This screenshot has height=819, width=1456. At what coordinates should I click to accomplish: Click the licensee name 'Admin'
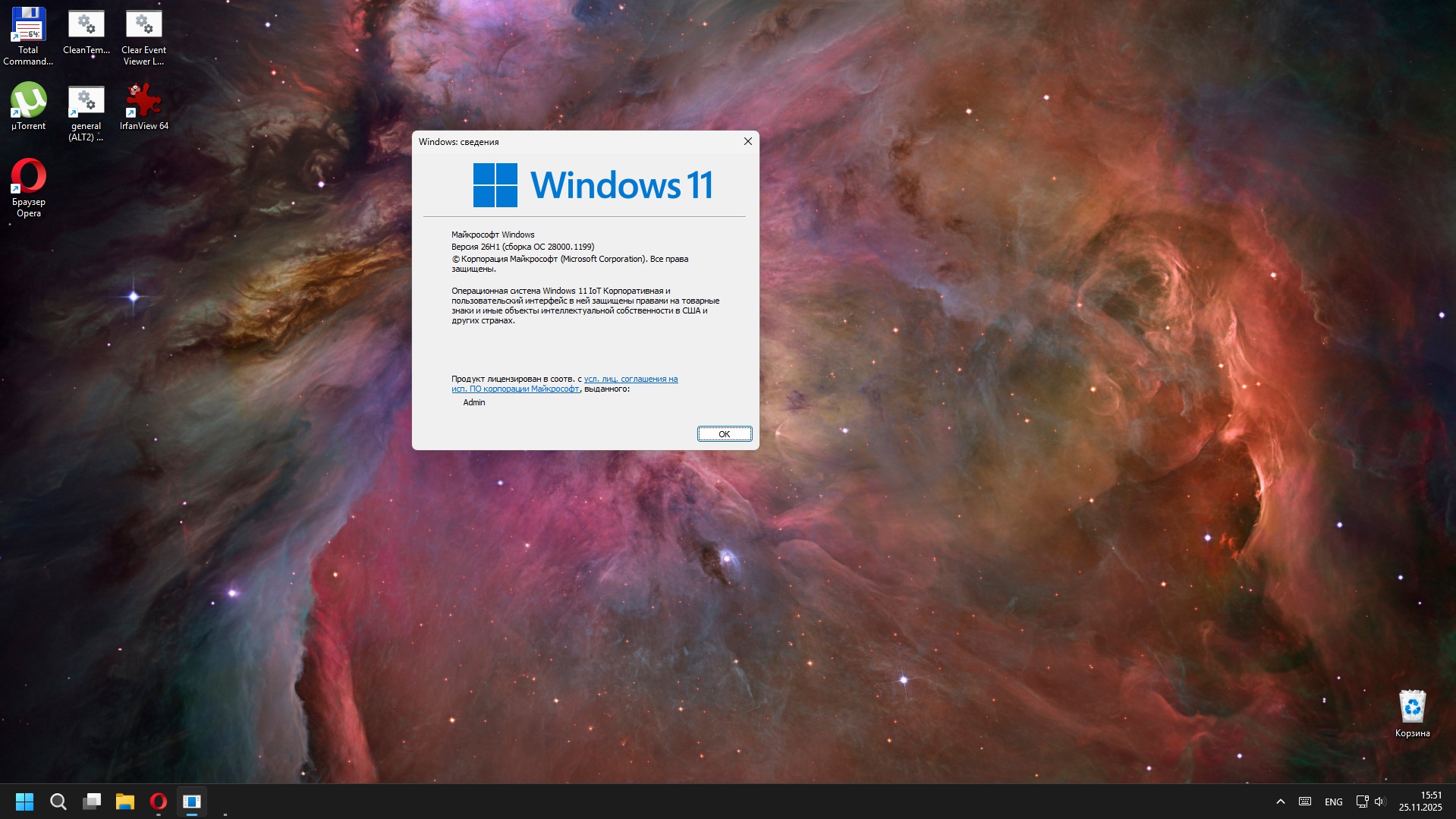pos(474,403)
